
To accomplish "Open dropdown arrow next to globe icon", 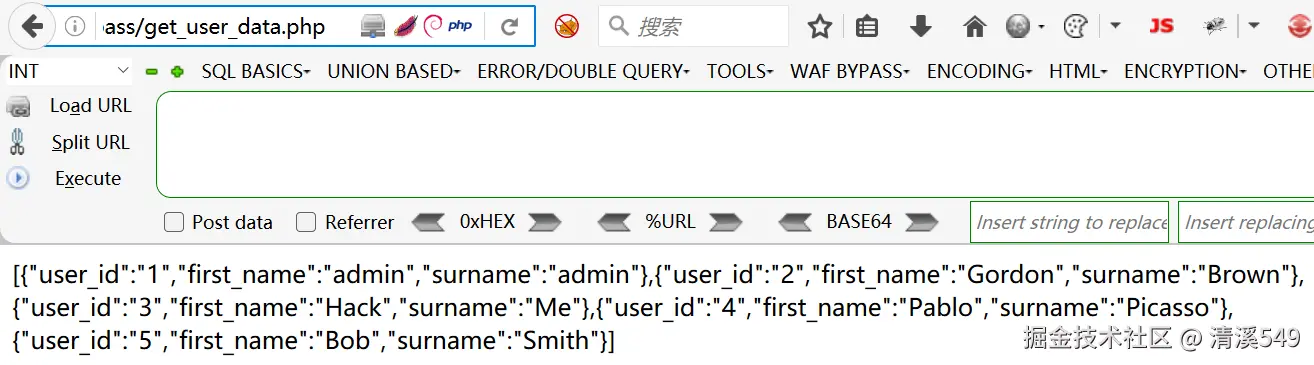I will [1042, 27].
